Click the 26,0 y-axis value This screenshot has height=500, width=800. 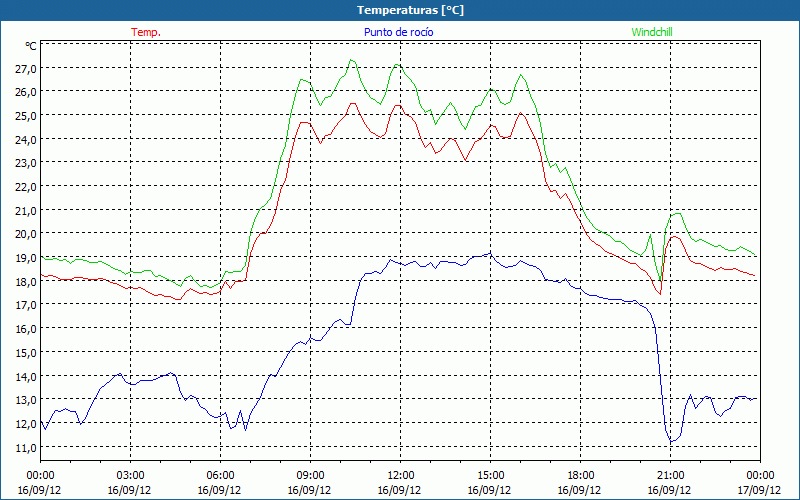[26, 92]
